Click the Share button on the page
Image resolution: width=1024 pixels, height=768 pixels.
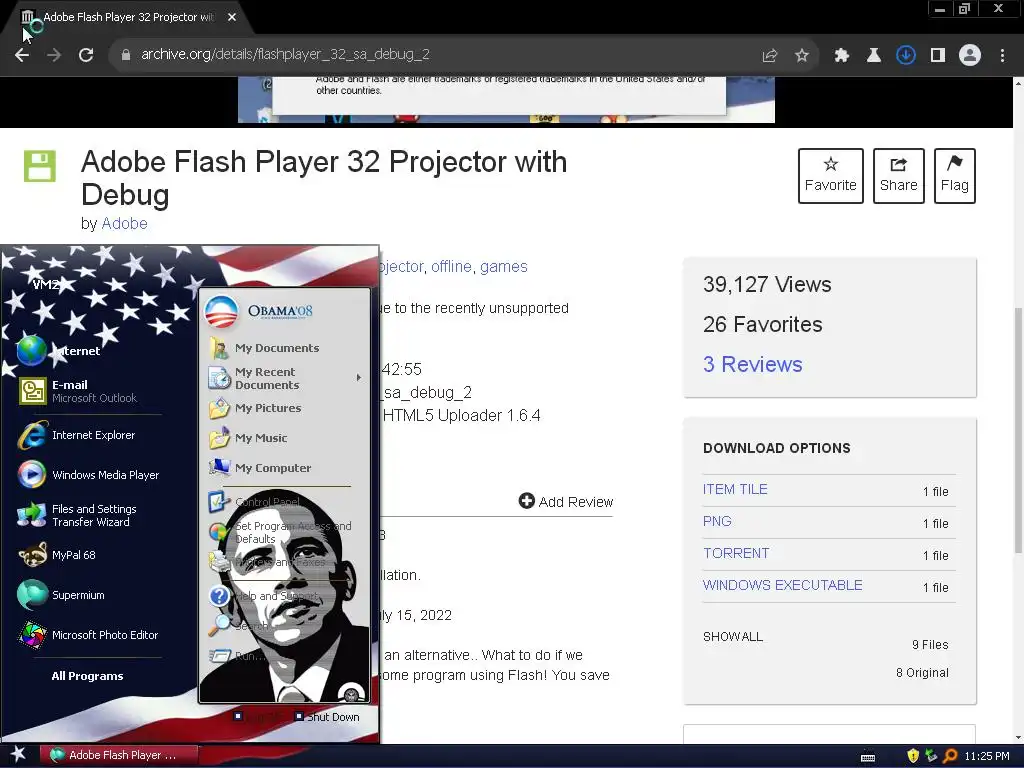[899, 176]
